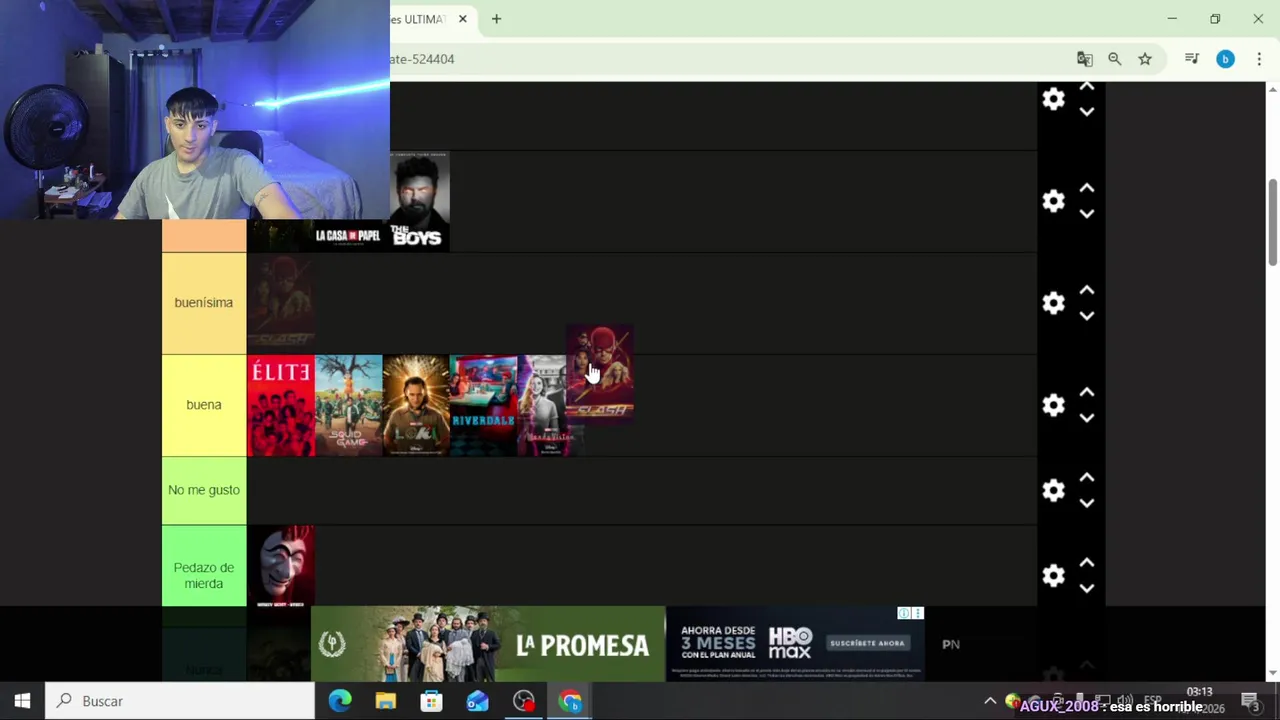Open settings gear for the La Casa de Papel row

pos(1053,201)
